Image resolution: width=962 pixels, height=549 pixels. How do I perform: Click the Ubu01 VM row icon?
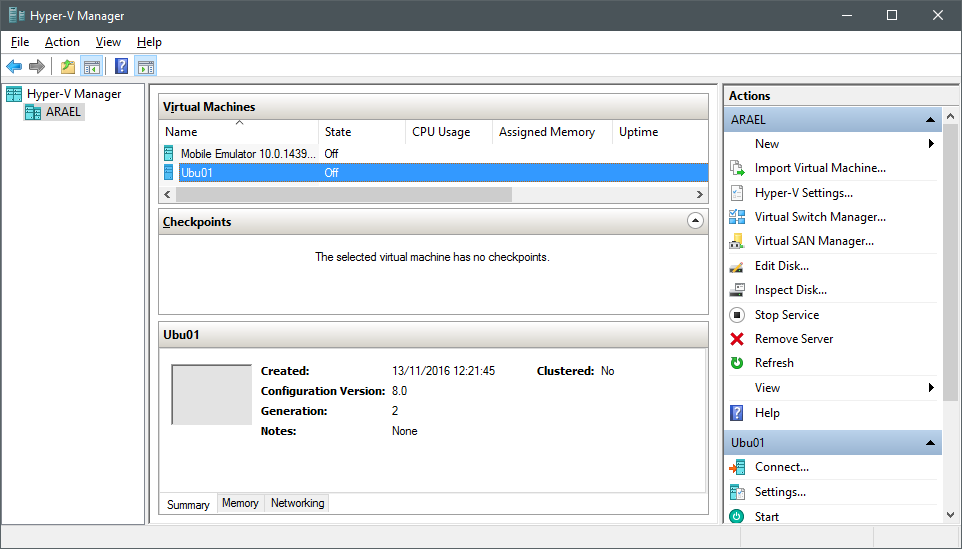pyautogui.click(x=169, y=172)
